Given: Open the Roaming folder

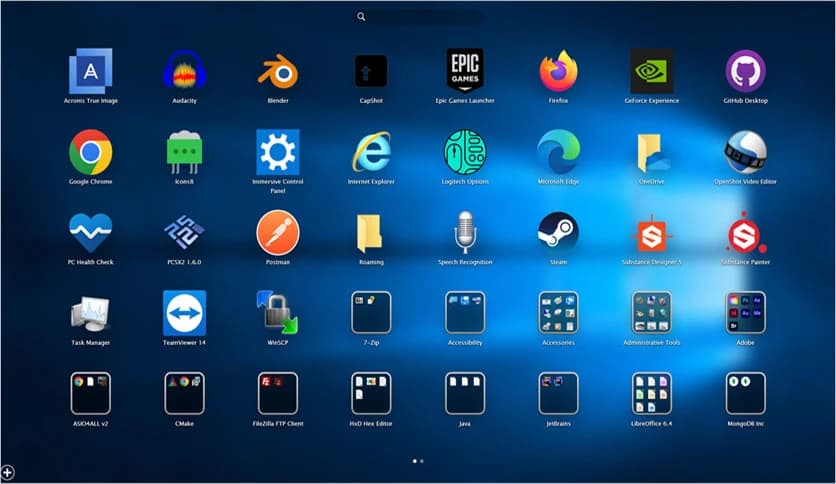Looking at the screenshot, I should point(370,233).
